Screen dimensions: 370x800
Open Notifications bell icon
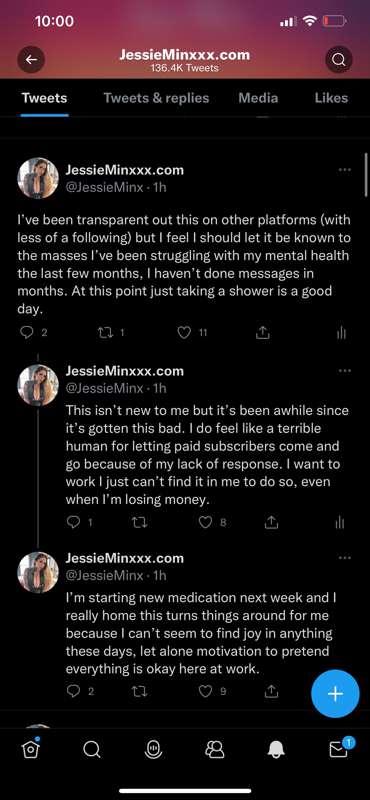point(277,749)
